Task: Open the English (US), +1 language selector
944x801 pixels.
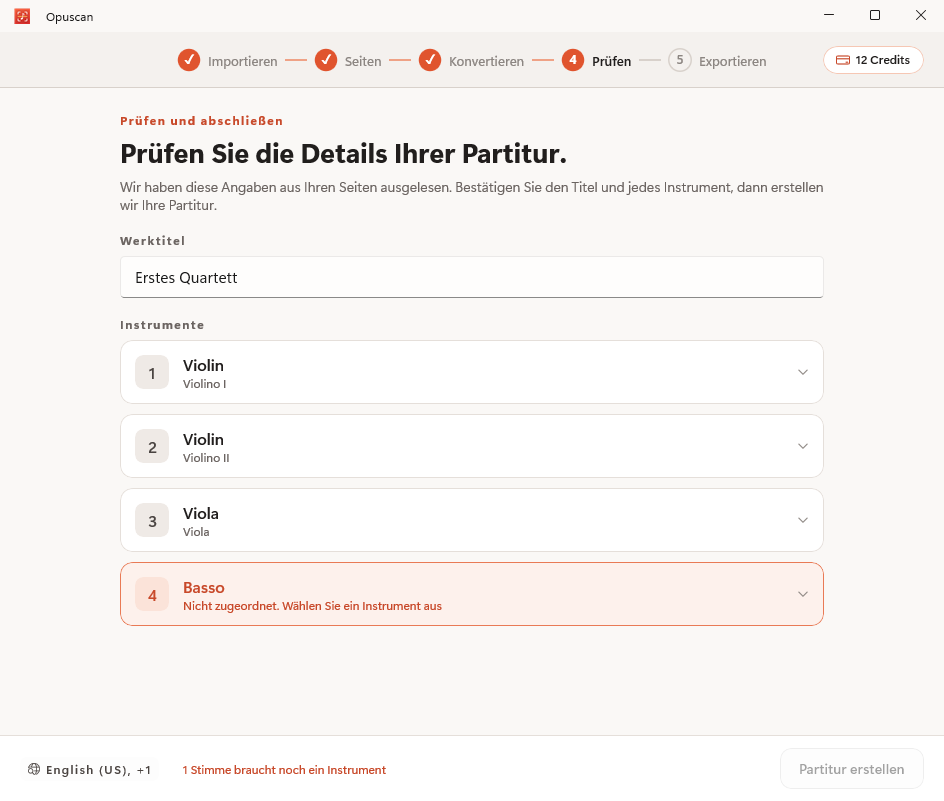Action: [90, 770]
